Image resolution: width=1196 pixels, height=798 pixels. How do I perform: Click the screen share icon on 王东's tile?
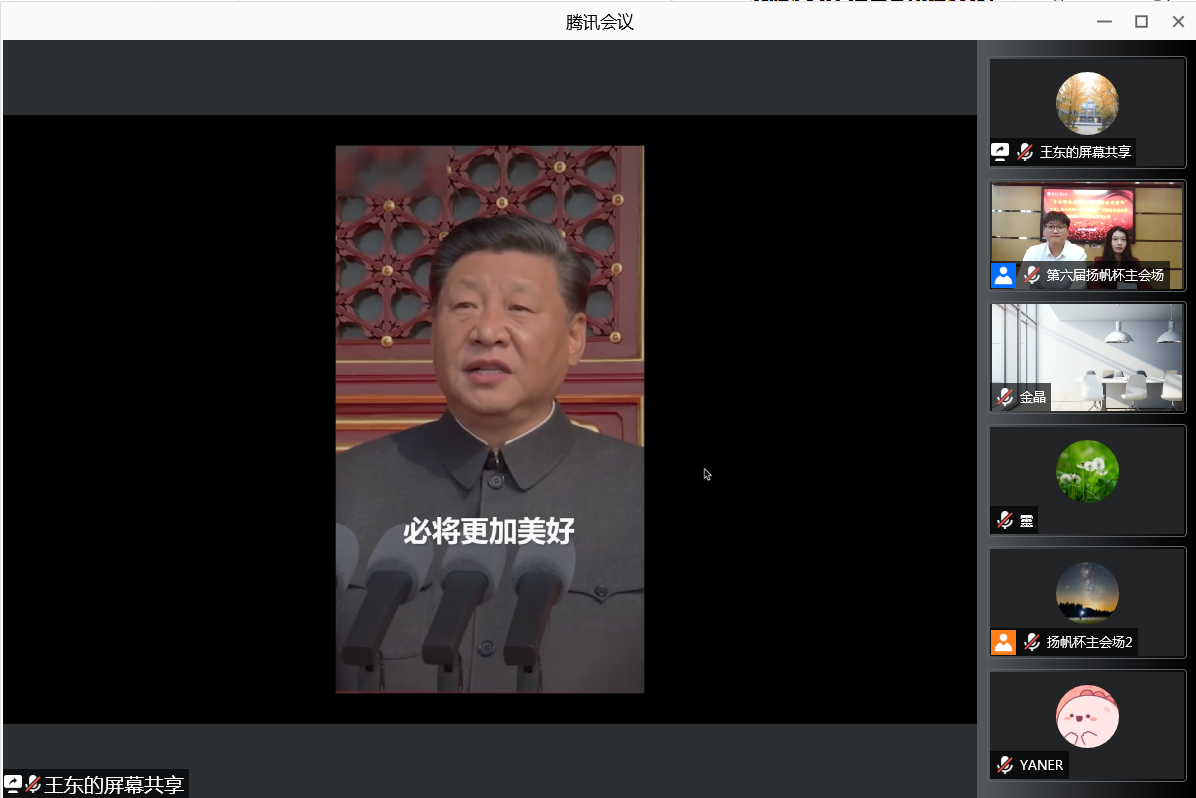[x=1000, y=152]
